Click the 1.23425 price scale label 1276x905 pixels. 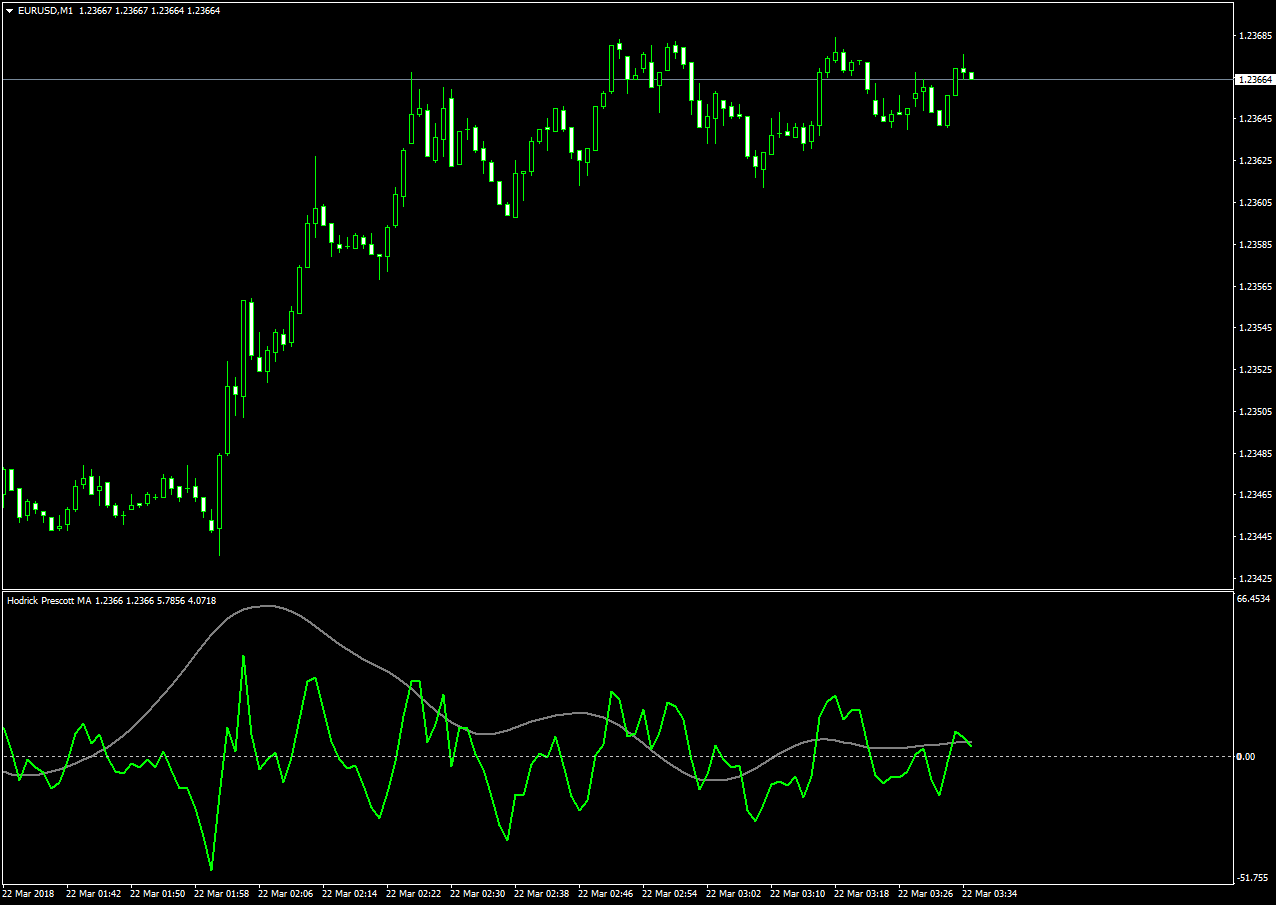click(x=1254, y=579)
